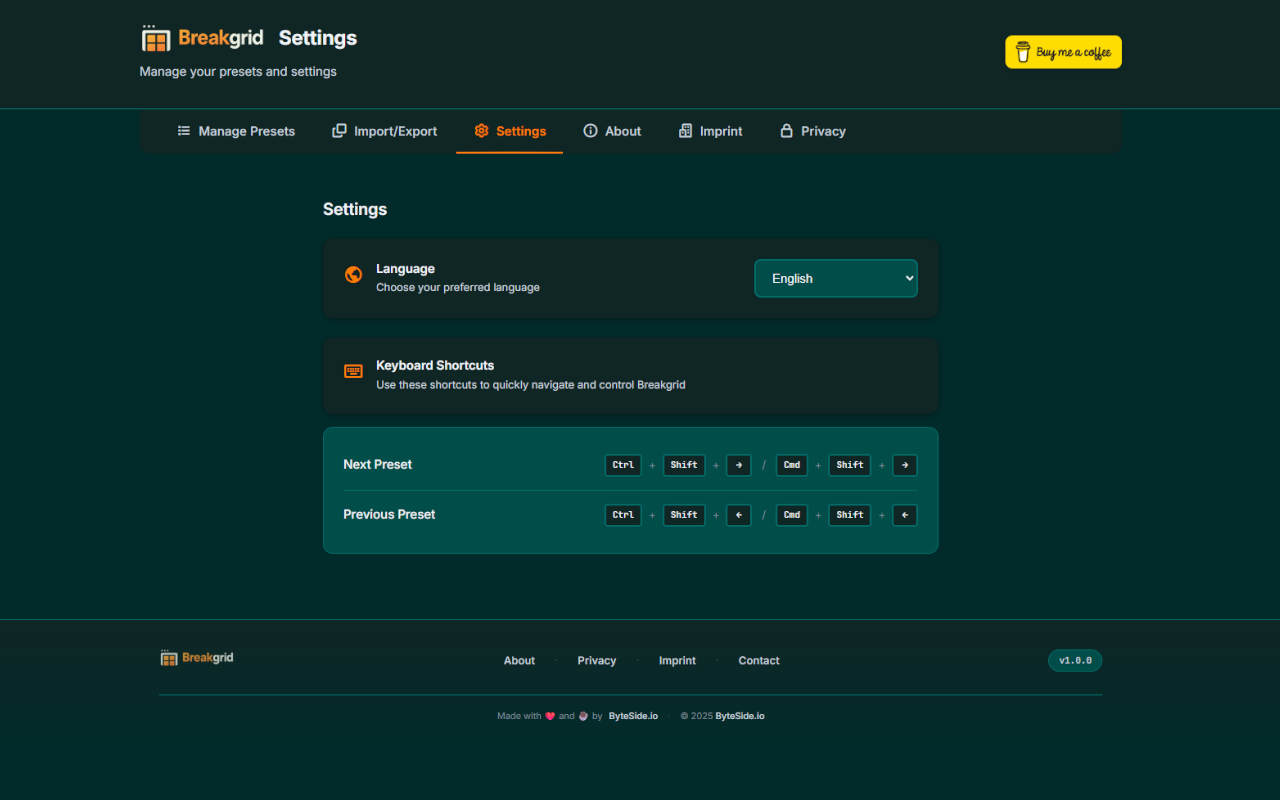The image size is (1280, 800).
Task: Open the Imprint tab
Action: (x=710, y=131)
